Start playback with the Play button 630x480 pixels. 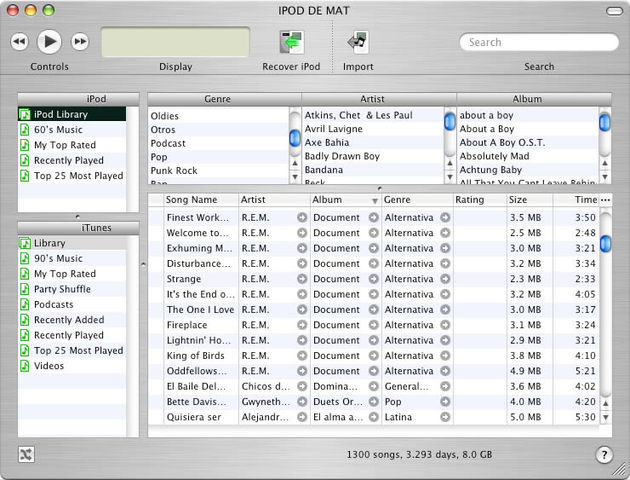(x=49, y=41)
